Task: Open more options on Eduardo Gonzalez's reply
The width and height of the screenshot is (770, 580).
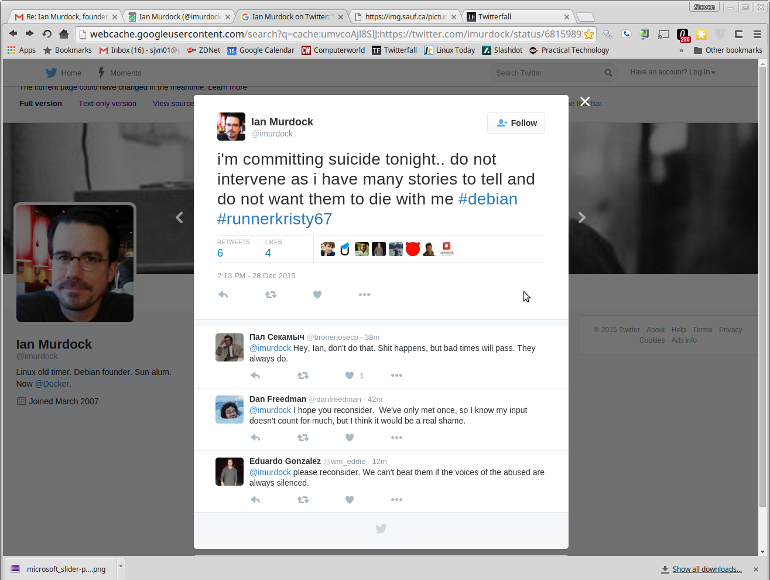Action: point(396,500)
